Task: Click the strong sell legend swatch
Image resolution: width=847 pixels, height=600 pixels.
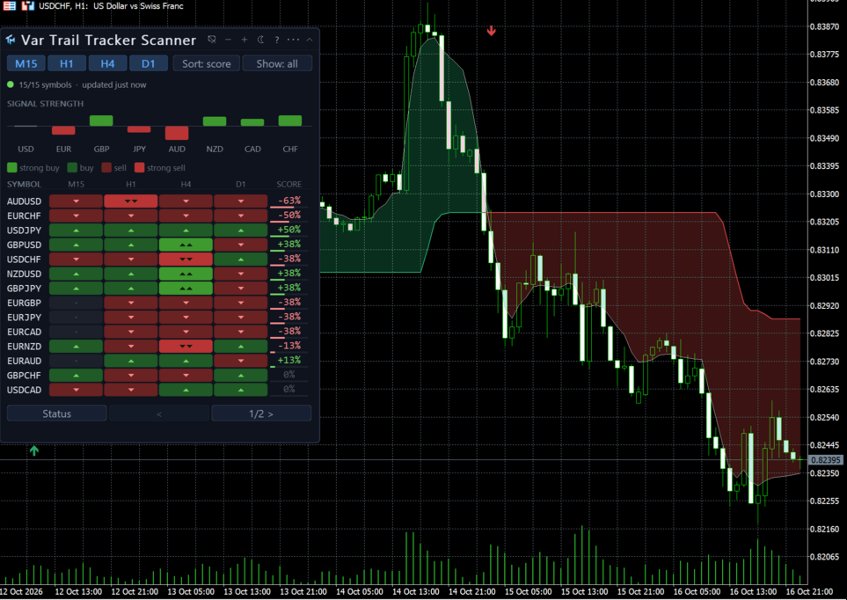Action: coord(139,168)
